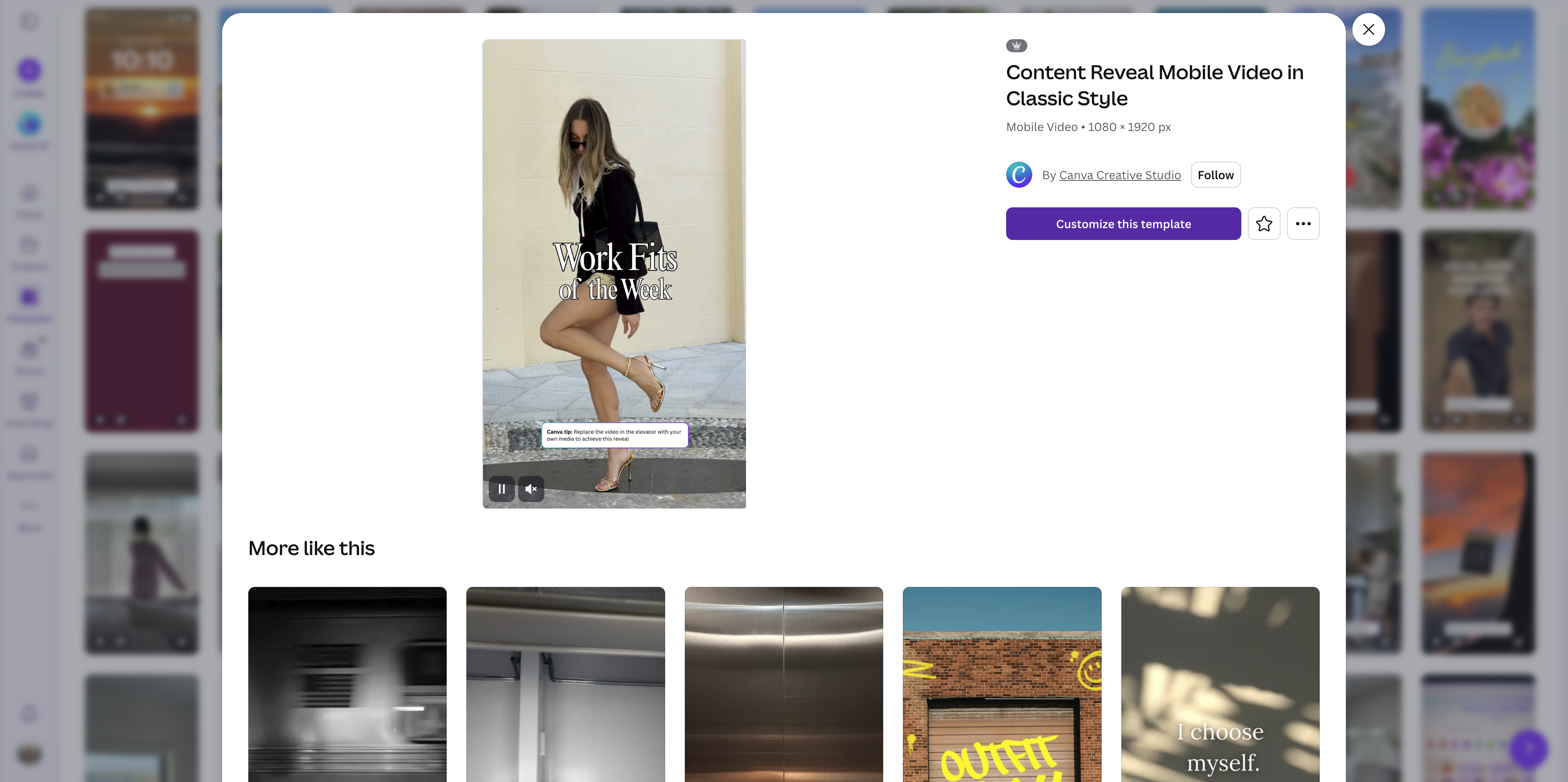Open the brick wall OUTFIT template
The width and height of the screenshot is (1568, 782).
[1002, 684]
